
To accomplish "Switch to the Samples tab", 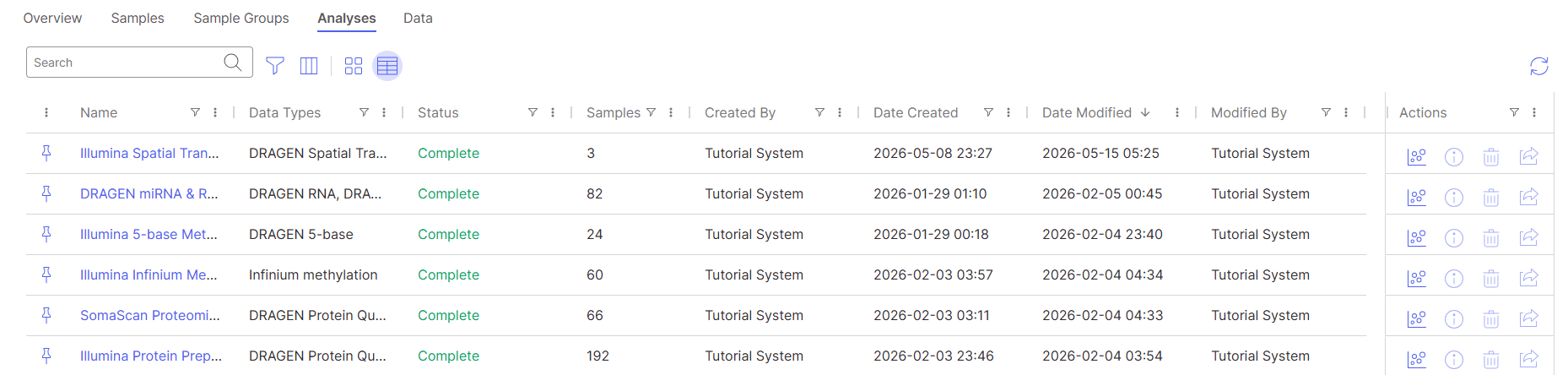I will coord(138,18).
